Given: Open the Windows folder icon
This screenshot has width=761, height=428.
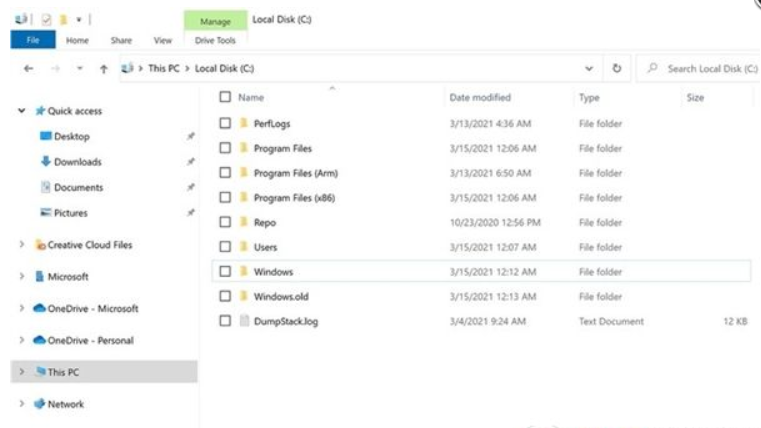Looking at the screenshot, I should (243, 271).
